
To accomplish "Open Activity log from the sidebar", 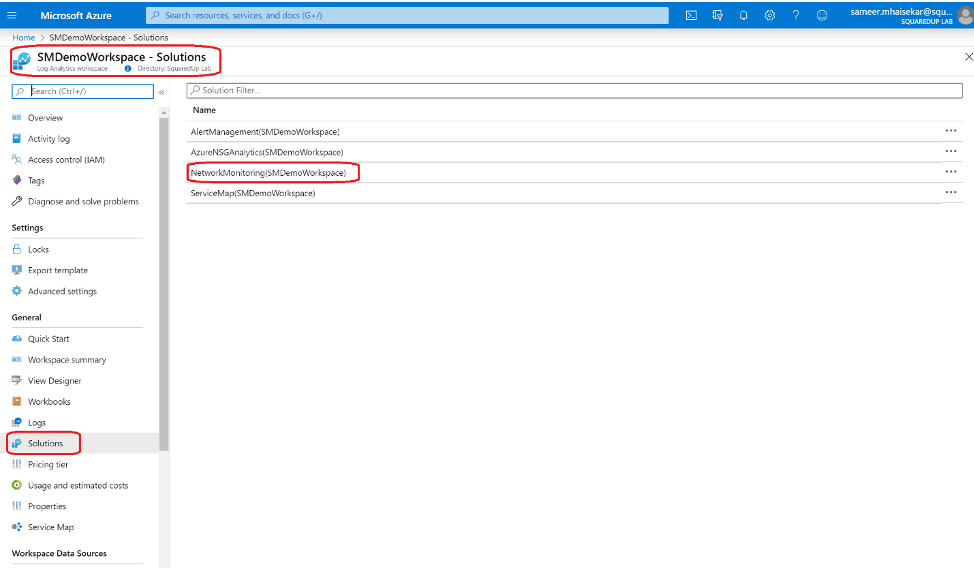I will [49, 139].
